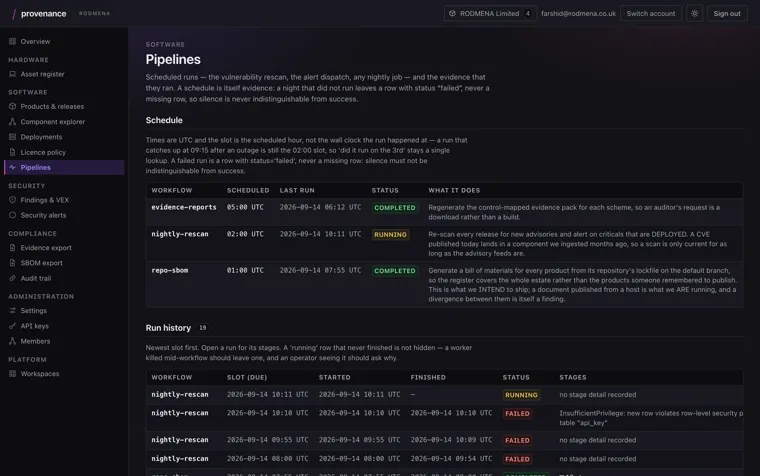Click the RUNNING badge in Run history
Image resolution: width=760 pixels, height=476 pixels.
(x=521, y=395)
